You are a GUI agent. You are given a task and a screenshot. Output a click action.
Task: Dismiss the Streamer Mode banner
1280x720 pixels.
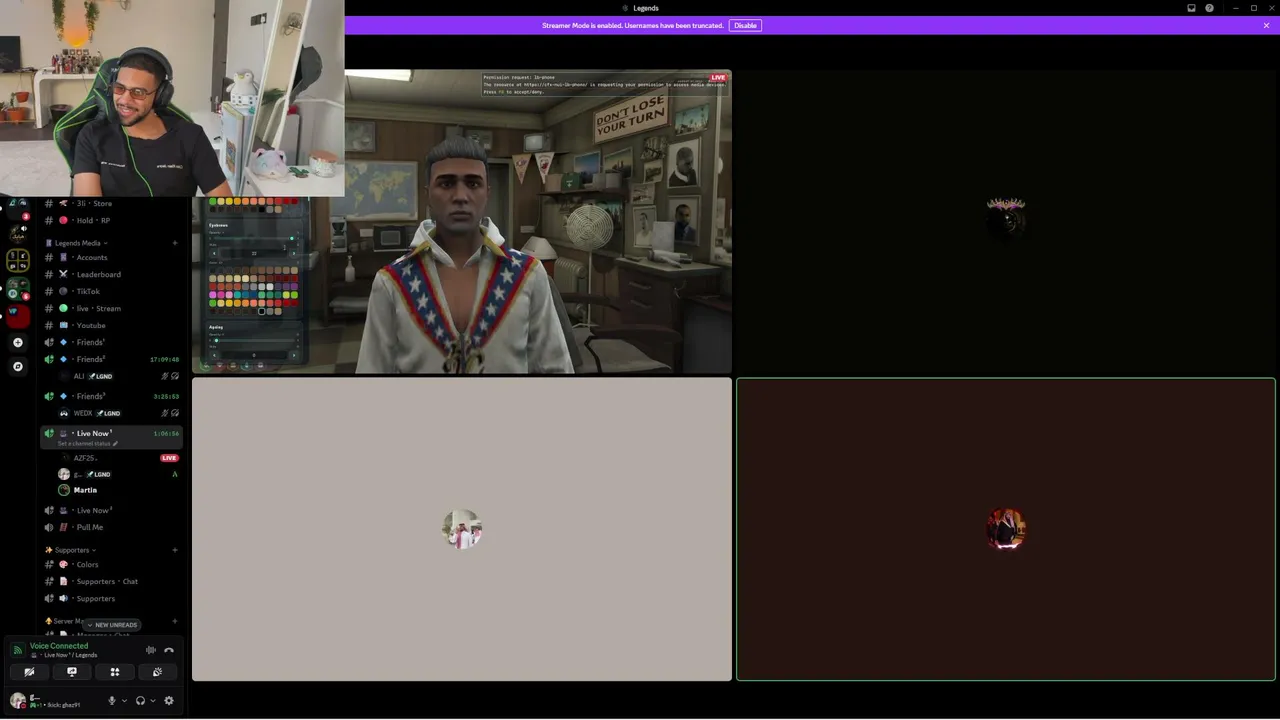click(x=1266, y=25)
